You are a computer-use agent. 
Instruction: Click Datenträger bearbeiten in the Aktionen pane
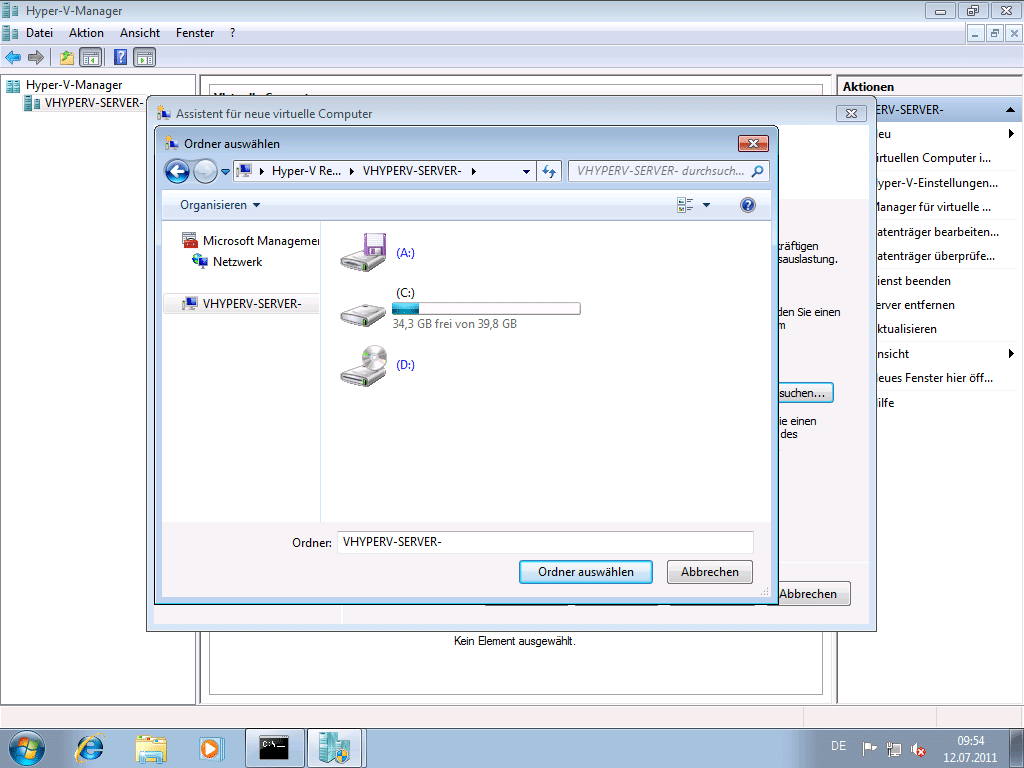[937, 232]
